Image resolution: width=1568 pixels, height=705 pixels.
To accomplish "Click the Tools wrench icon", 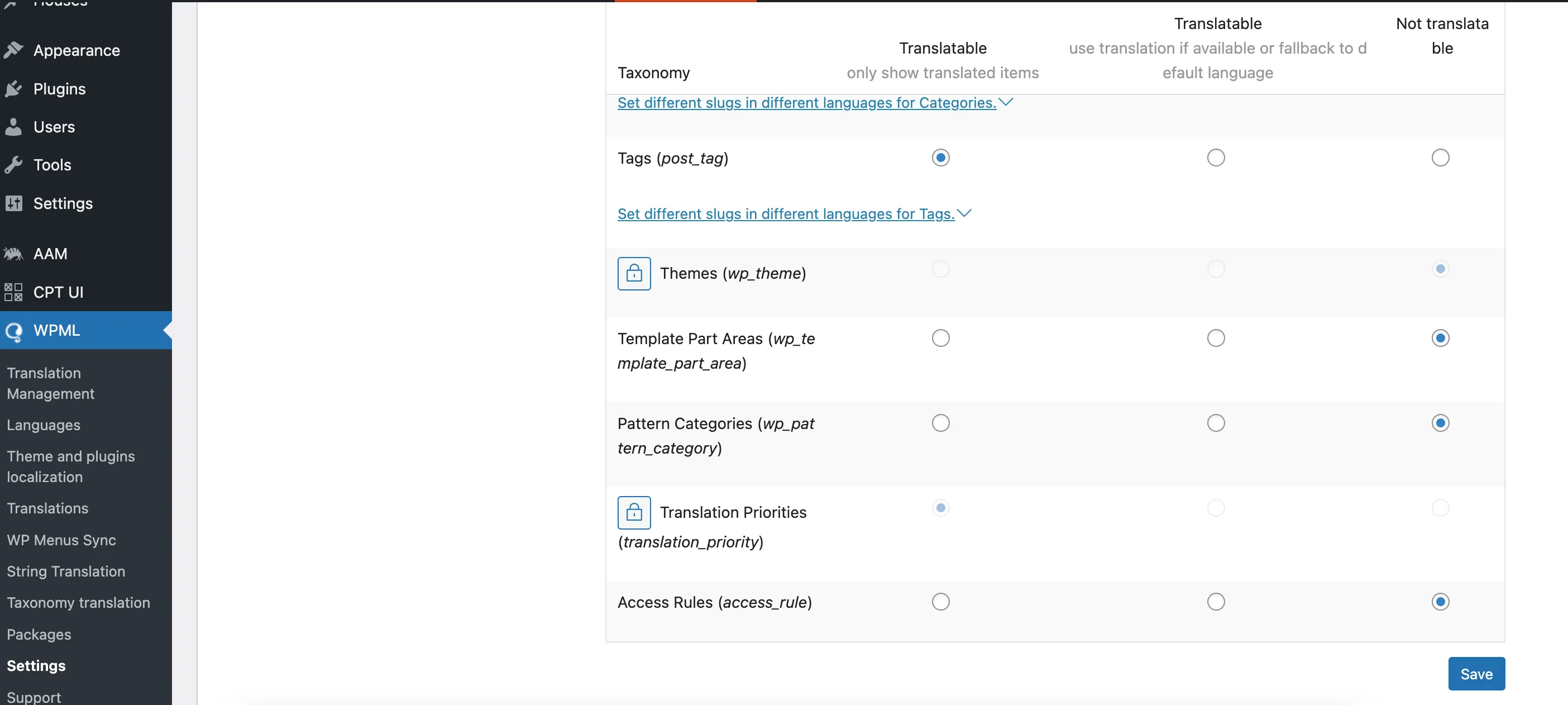I will [x=13, y=165].
